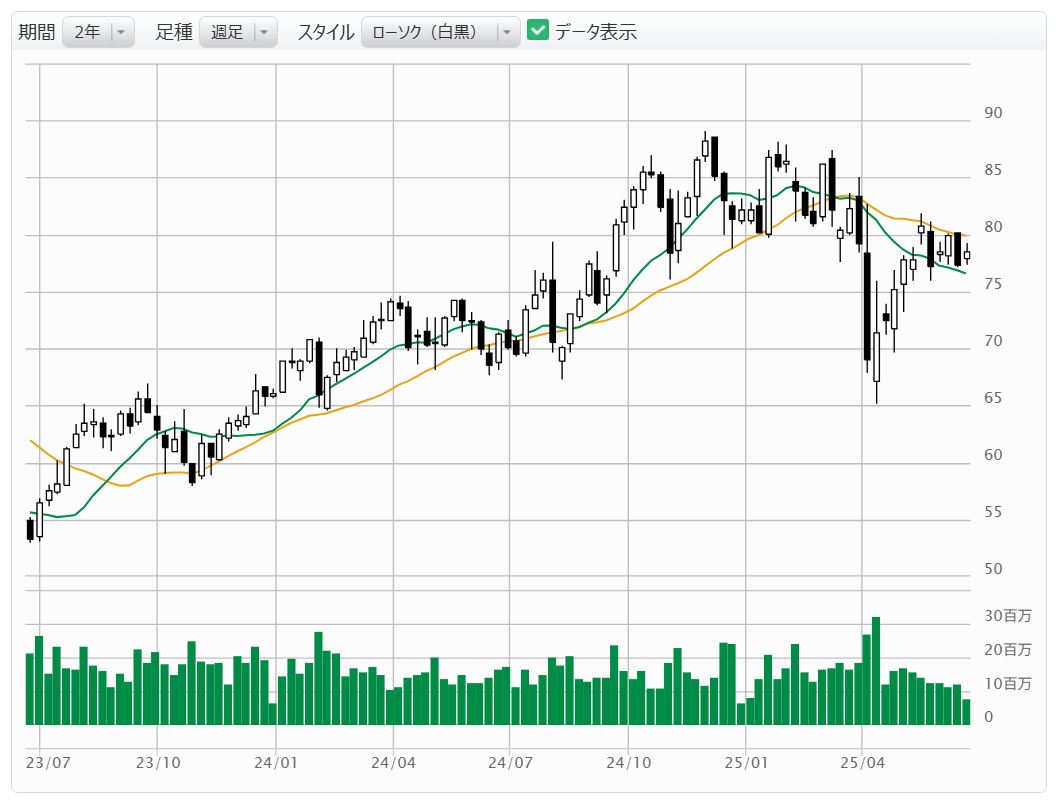Click the スタイル label

(326, 32)
